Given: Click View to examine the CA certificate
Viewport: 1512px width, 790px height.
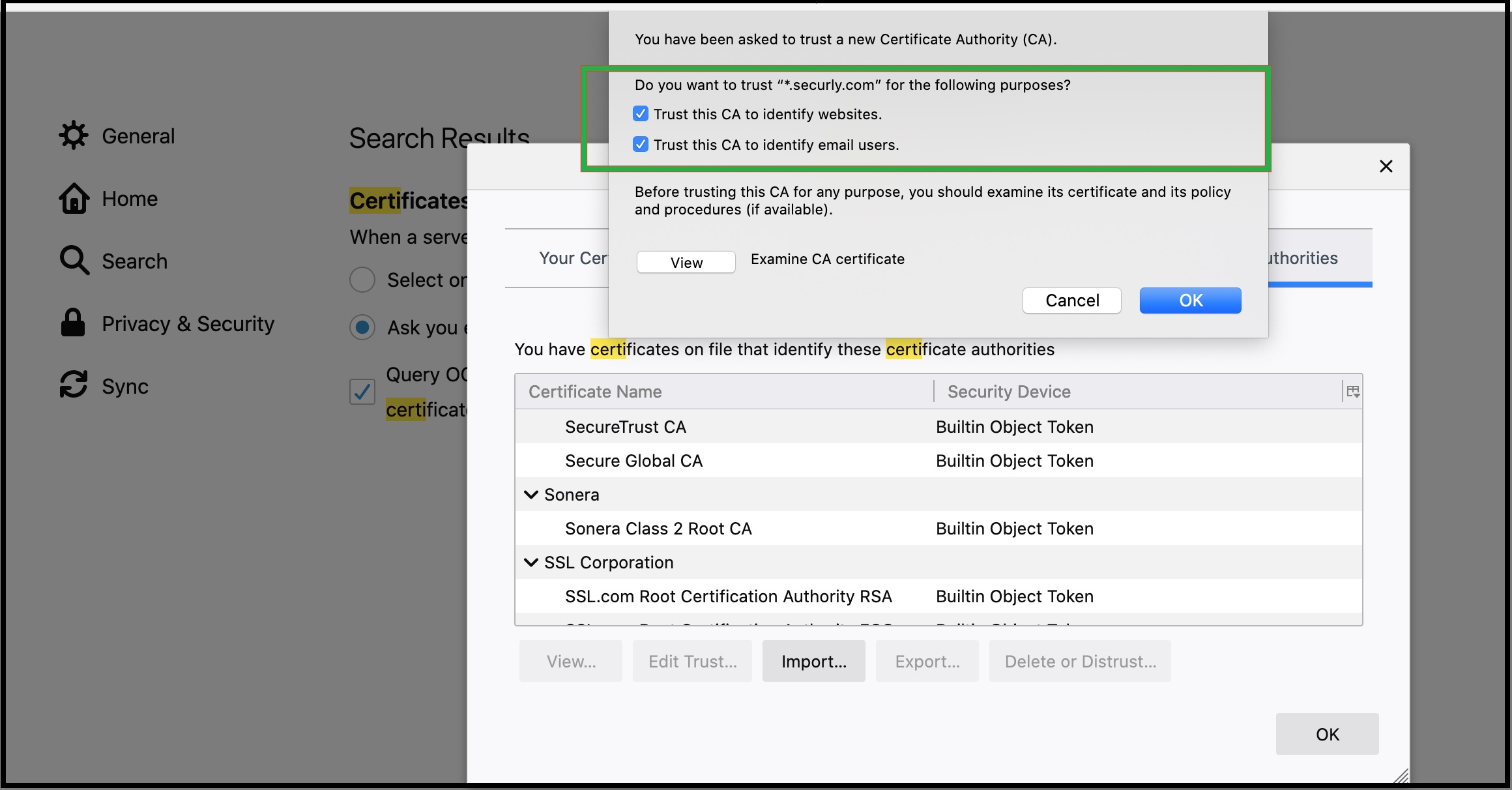Looking at the screenshot, I should pyautogui.click(x=686, y=262).
